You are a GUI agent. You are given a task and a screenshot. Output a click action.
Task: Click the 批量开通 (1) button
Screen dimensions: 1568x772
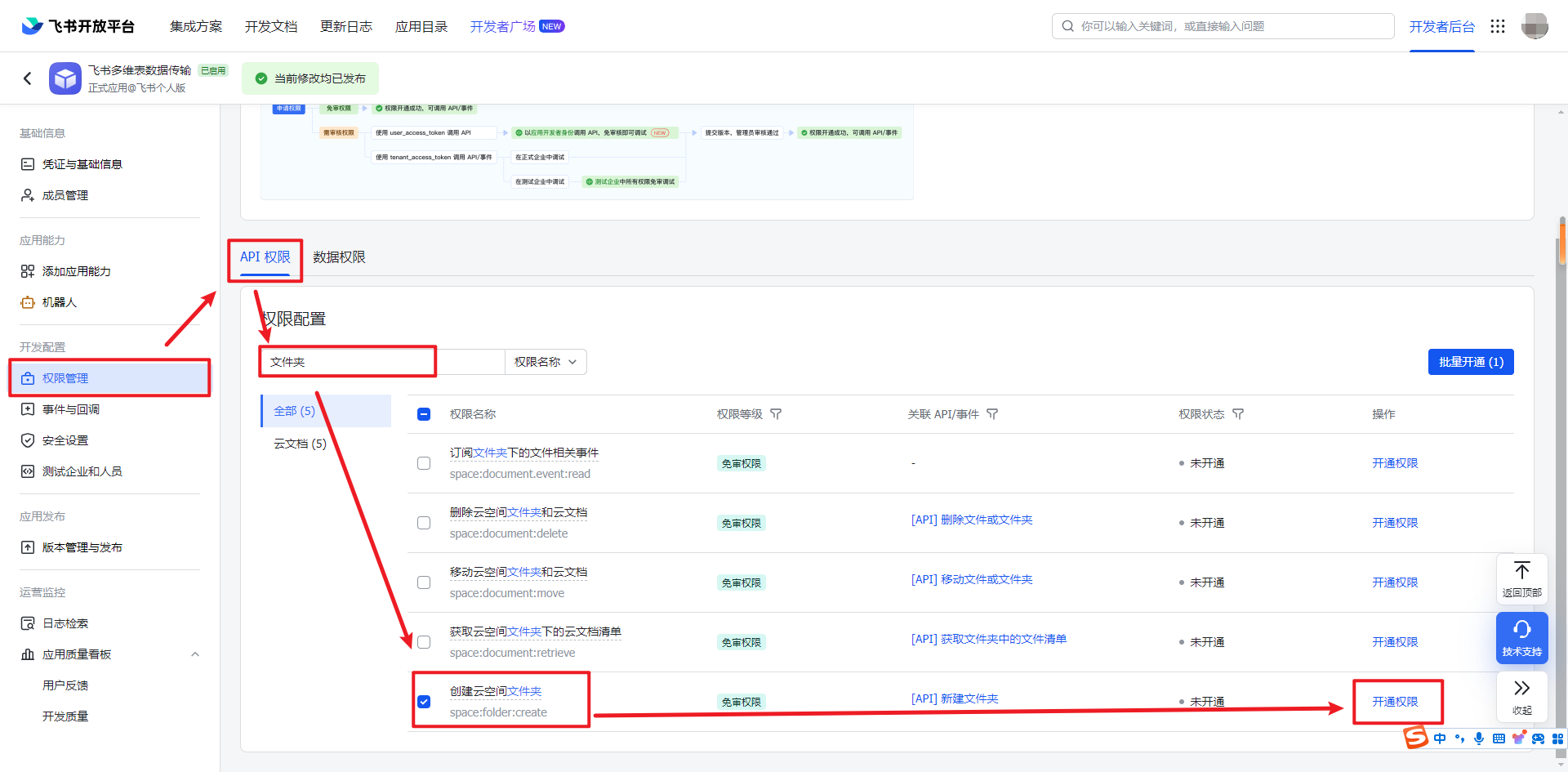(1471, 362)
